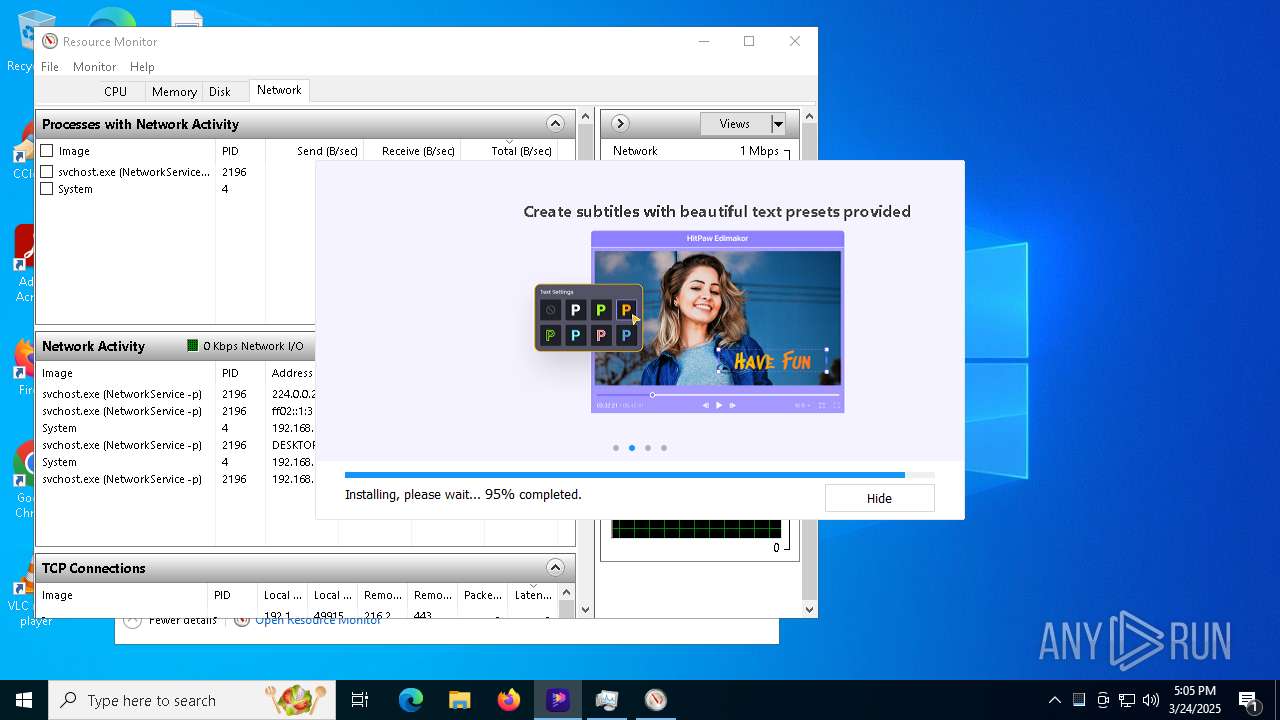Click the Network Activity section header
Viewport: 1280px width, 720px height.
[176, 346]
